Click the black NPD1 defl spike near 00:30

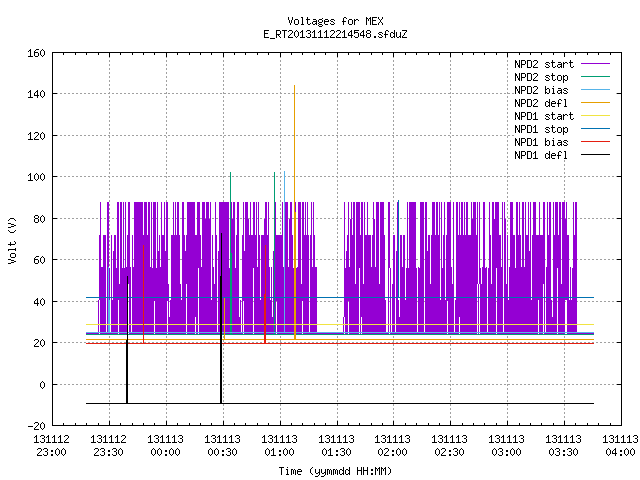221,318
